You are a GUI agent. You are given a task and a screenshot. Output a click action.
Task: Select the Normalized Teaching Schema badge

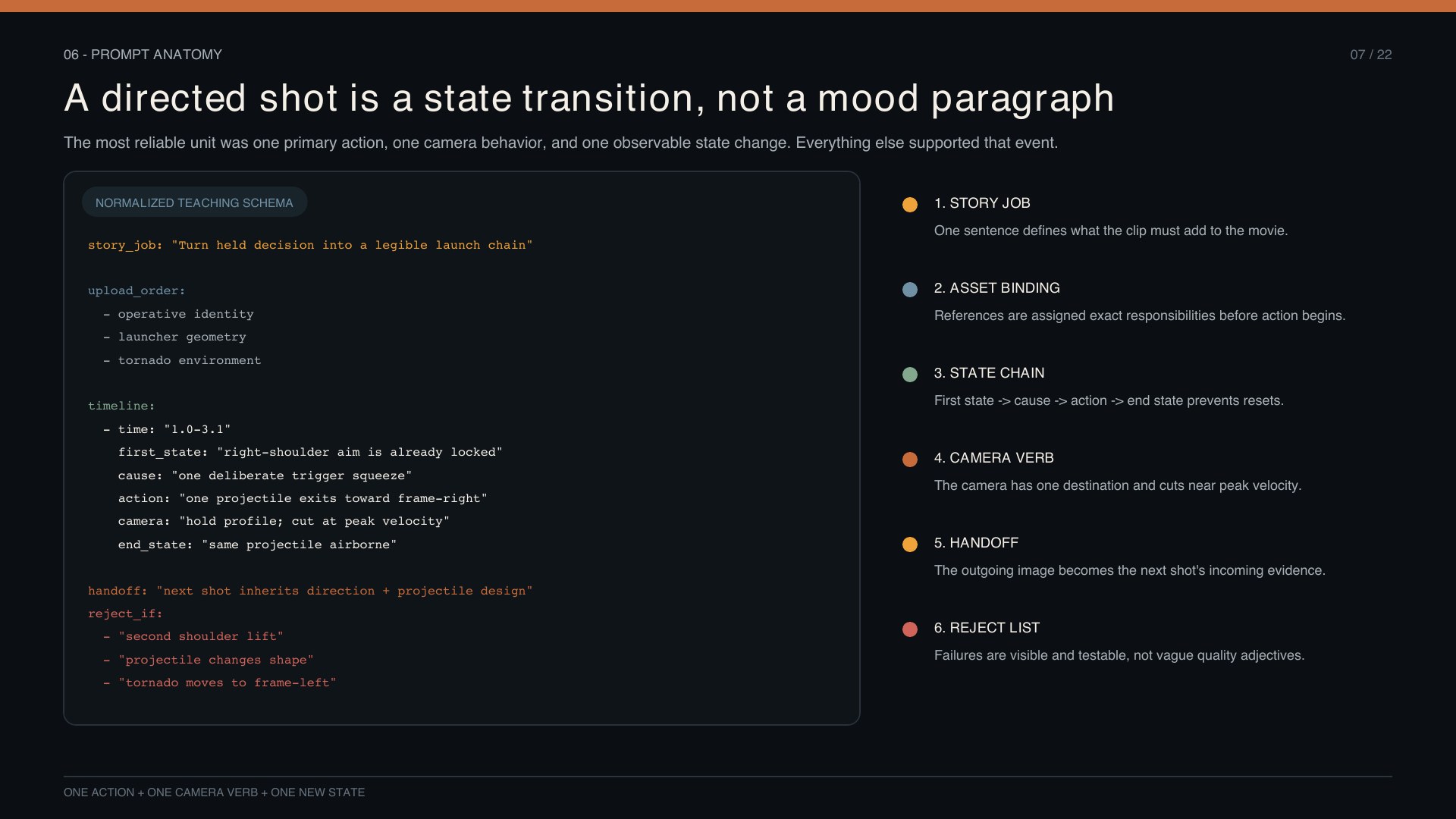tap(194, 202)
